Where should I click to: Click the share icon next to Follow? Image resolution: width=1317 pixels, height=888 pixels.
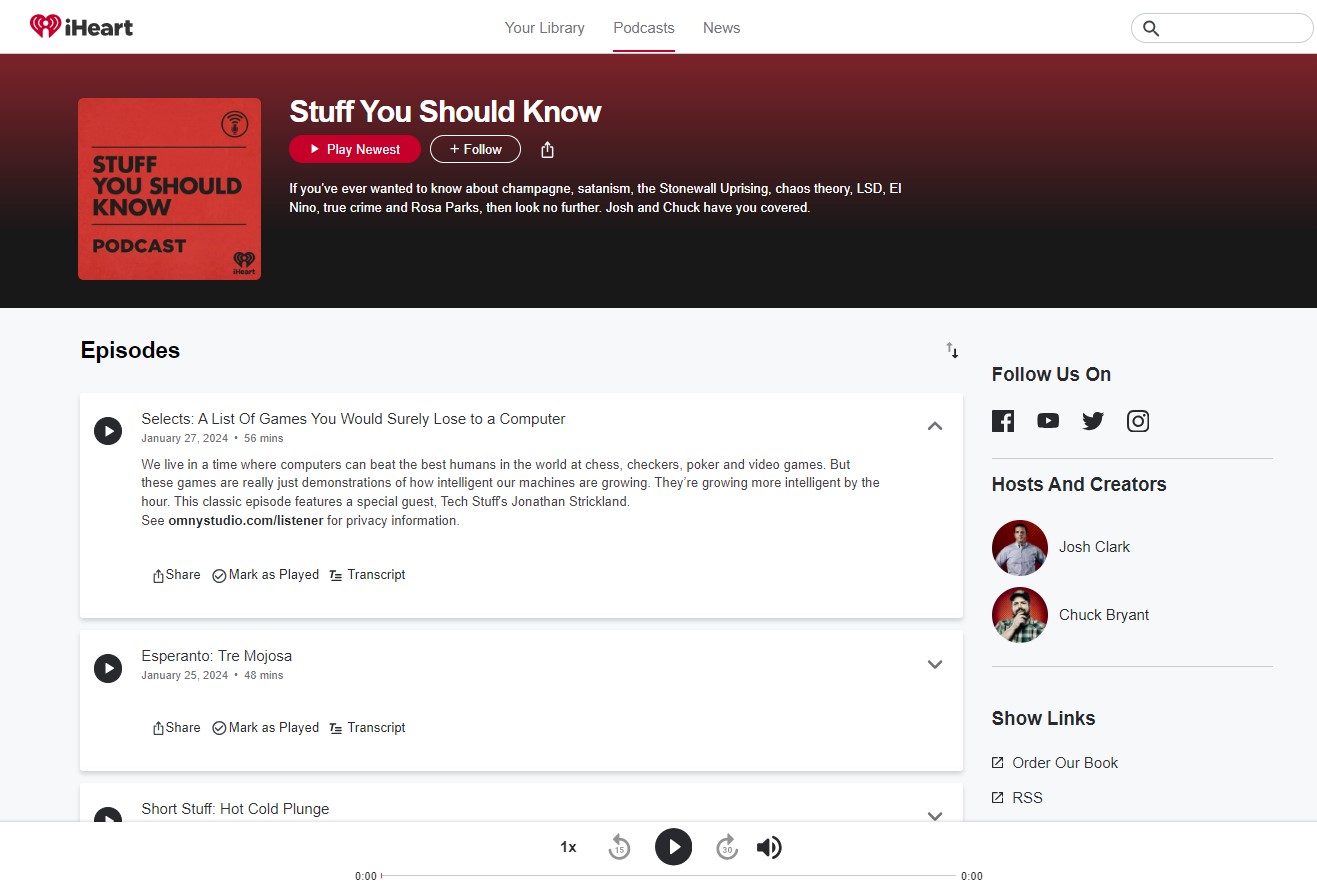546,148
